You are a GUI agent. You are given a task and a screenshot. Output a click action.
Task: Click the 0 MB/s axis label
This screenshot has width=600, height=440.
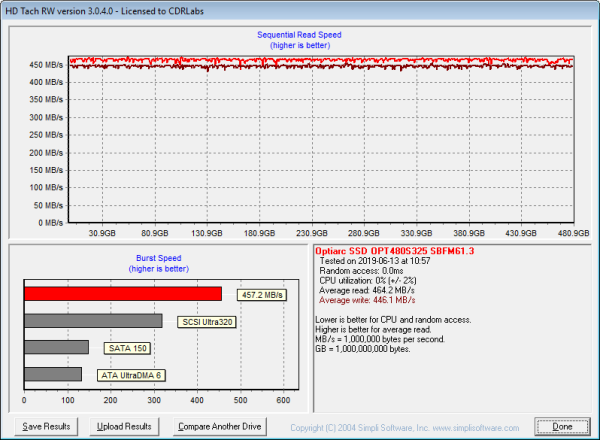(x=51, y=223)
